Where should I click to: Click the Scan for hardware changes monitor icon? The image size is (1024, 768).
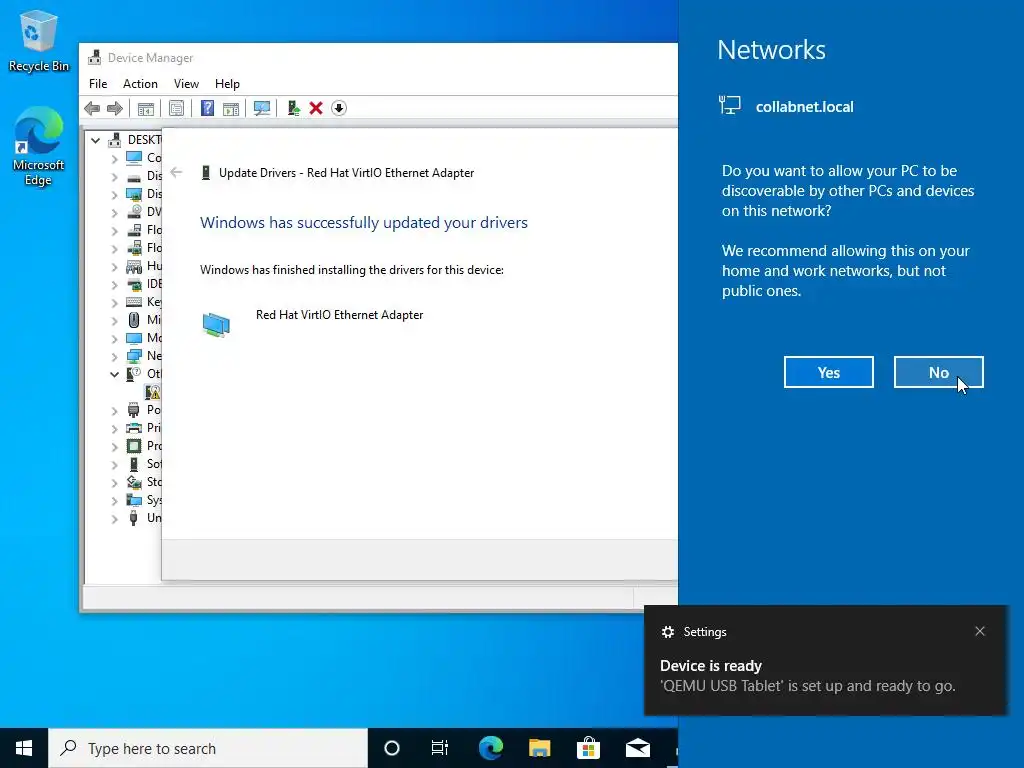pyautogui.click(x=262, y=108)
